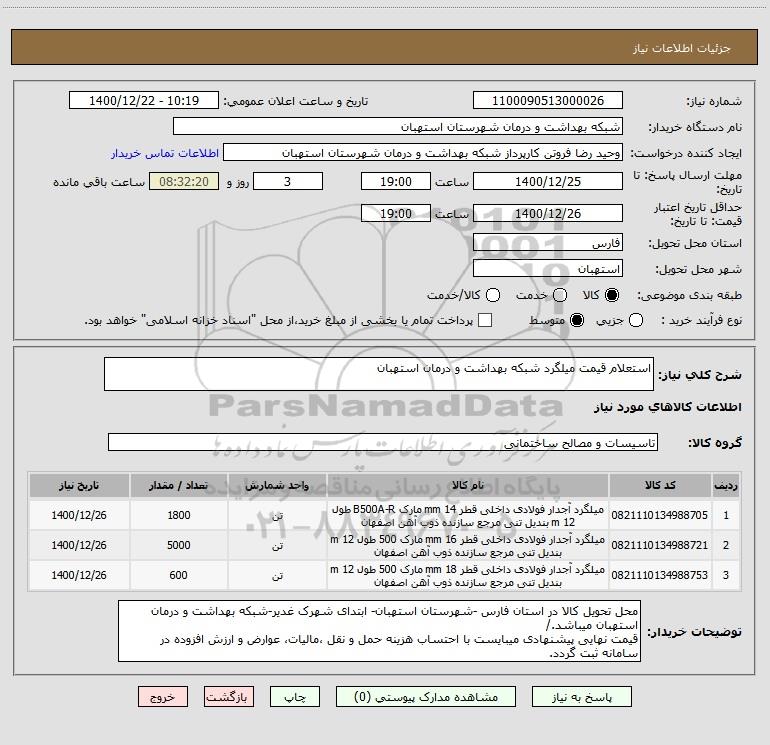Screen dimensions: 770x745
Task: Click response deadline hour field 19:00
Action: (x=396, y=181)
